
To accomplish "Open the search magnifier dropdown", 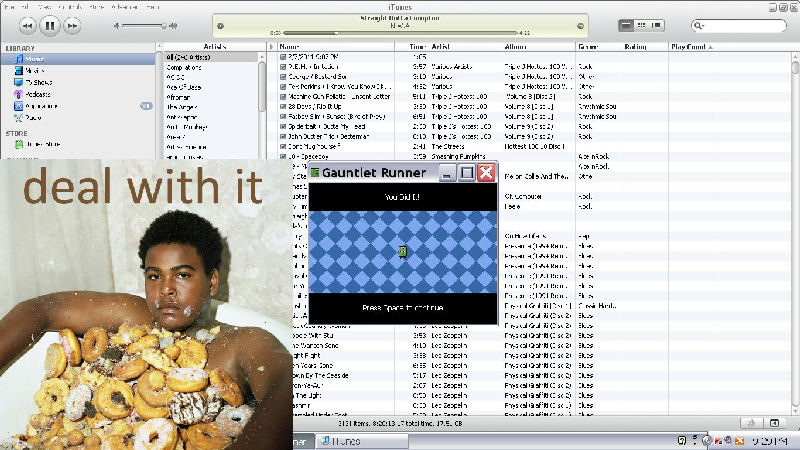I will tap(700, 25).
